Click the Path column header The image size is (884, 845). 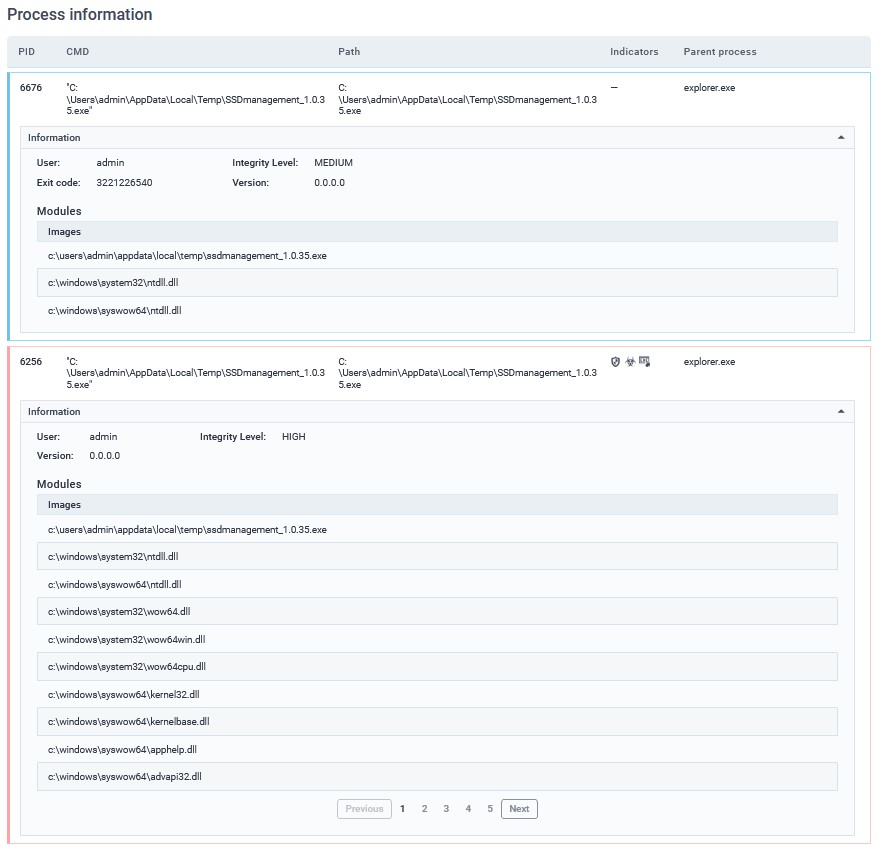click(x=349, y=52)
